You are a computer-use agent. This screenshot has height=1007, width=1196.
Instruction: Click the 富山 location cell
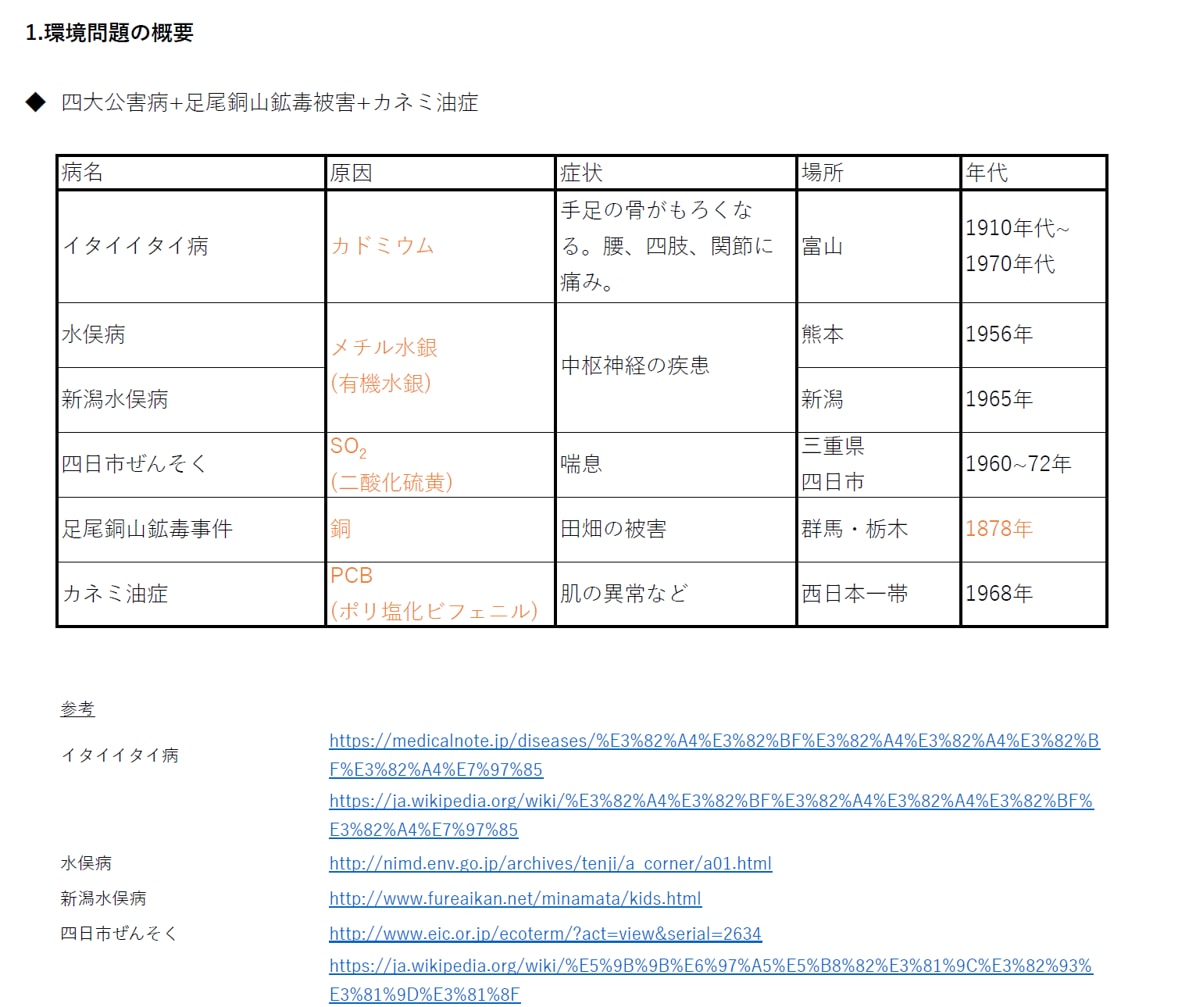(x=878, y=246)
